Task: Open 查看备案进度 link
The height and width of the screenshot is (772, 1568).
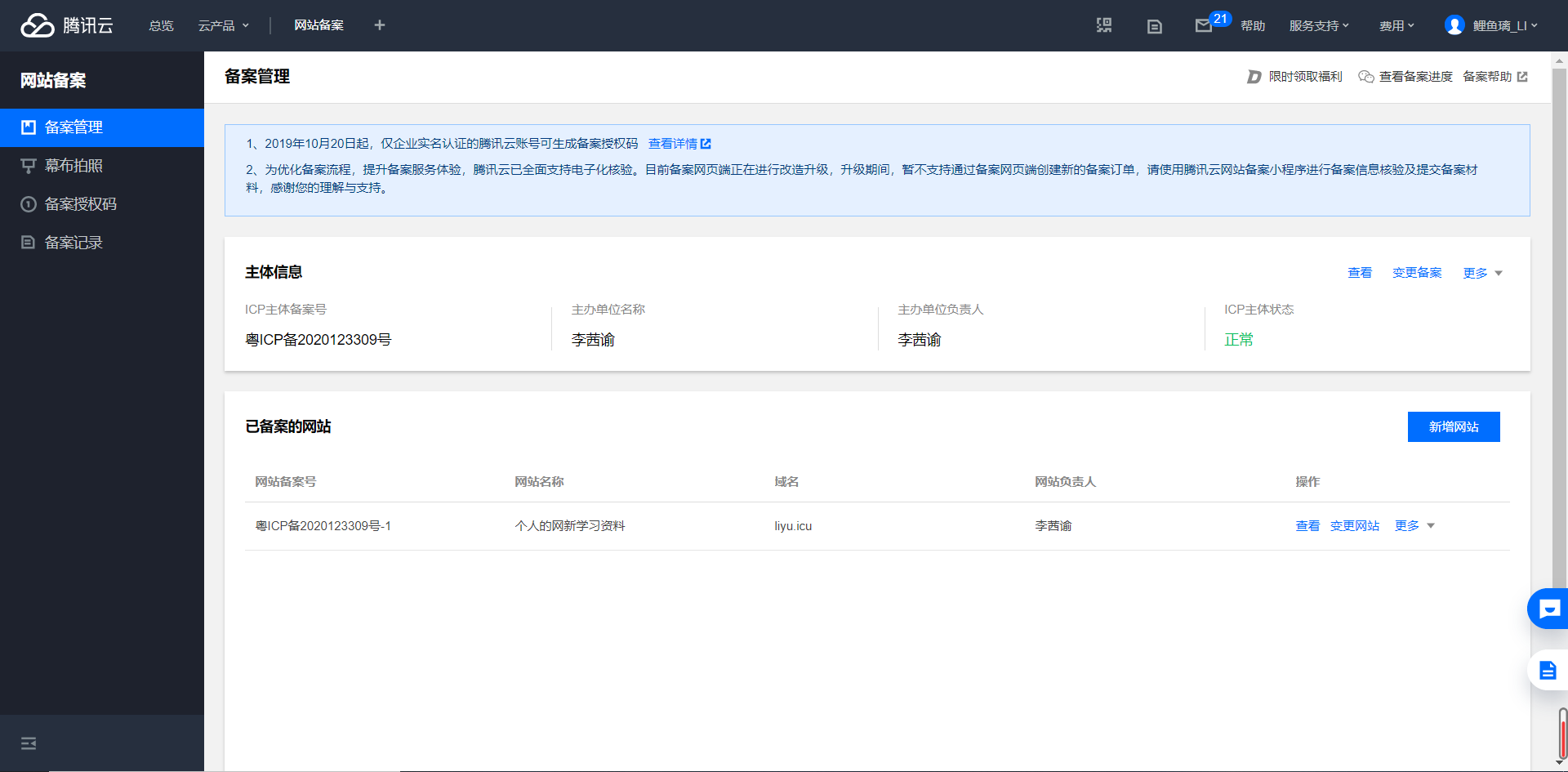Action: point(1415,77)
